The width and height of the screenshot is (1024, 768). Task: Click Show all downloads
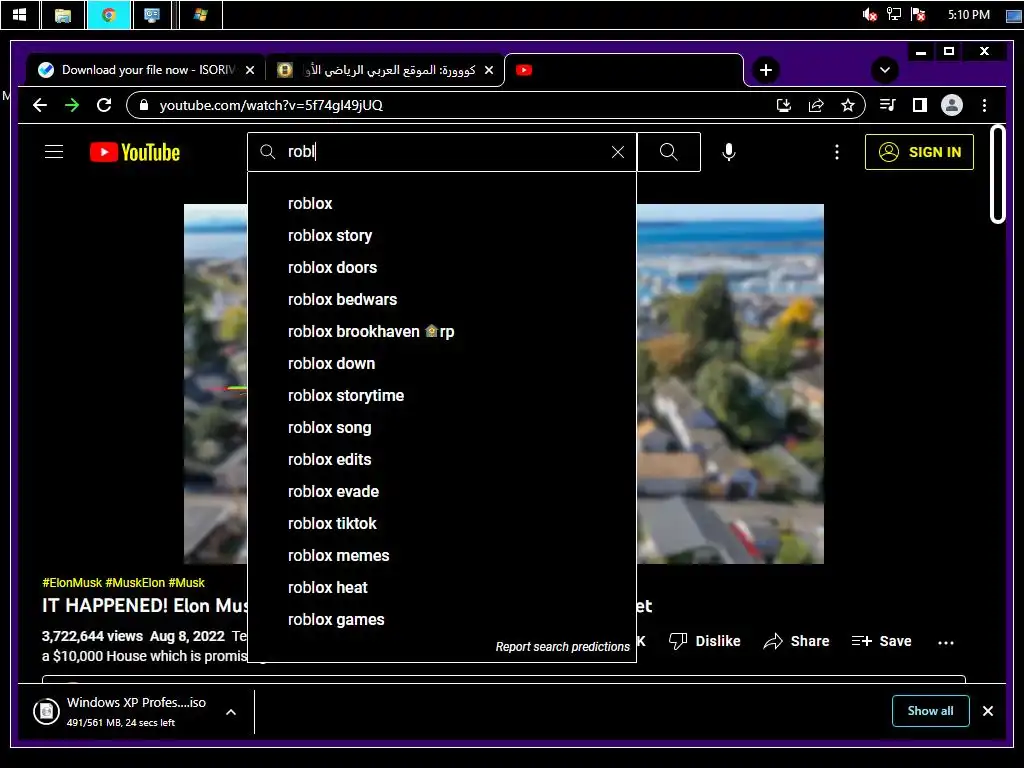point(930,711)
